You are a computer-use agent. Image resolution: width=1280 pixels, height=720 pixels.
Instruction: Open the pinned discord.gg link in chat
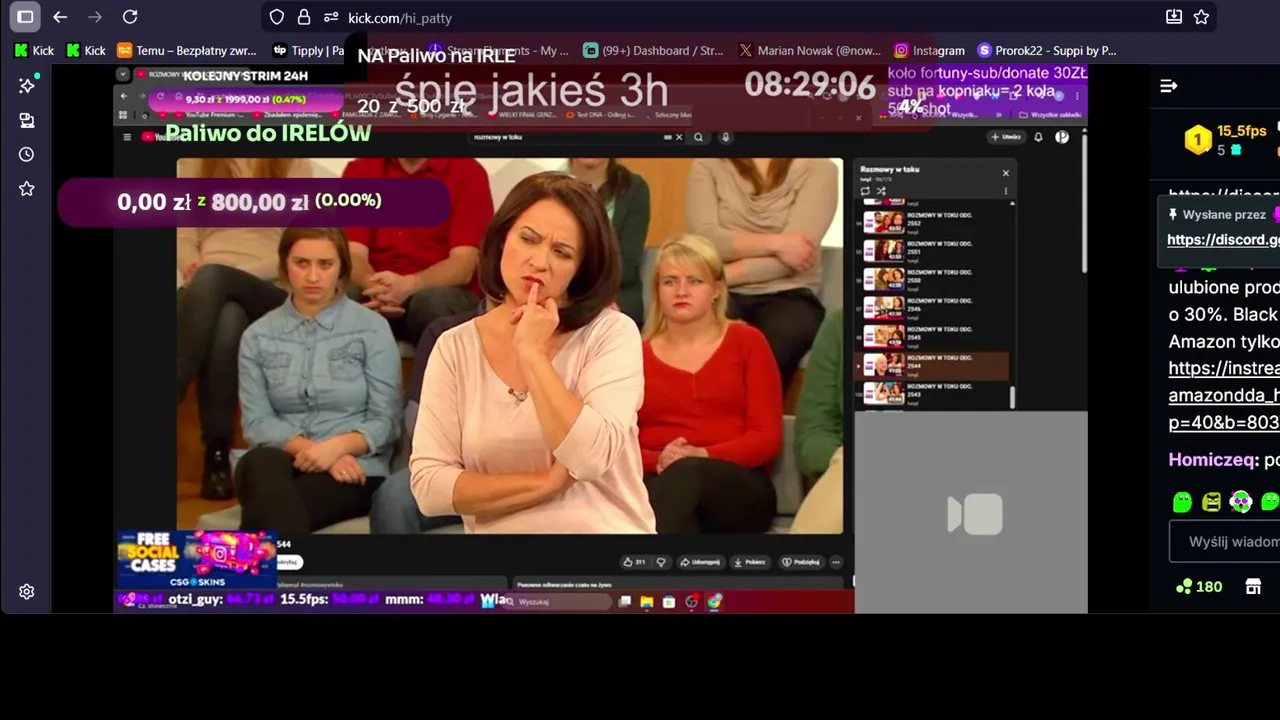tap(1223, 239)
